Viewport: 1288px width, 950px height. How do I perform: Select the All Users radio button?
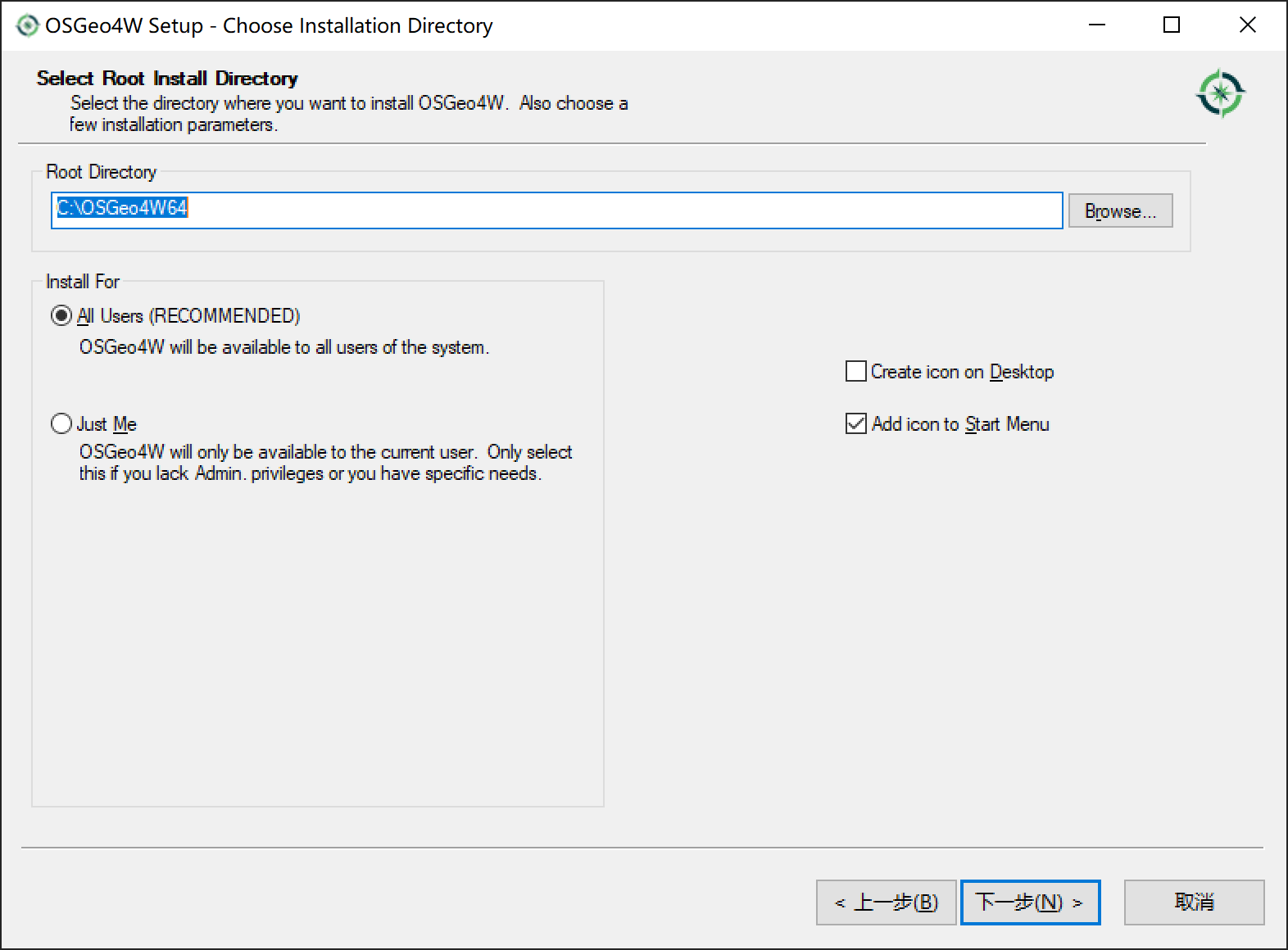click(x=61, y=315)
